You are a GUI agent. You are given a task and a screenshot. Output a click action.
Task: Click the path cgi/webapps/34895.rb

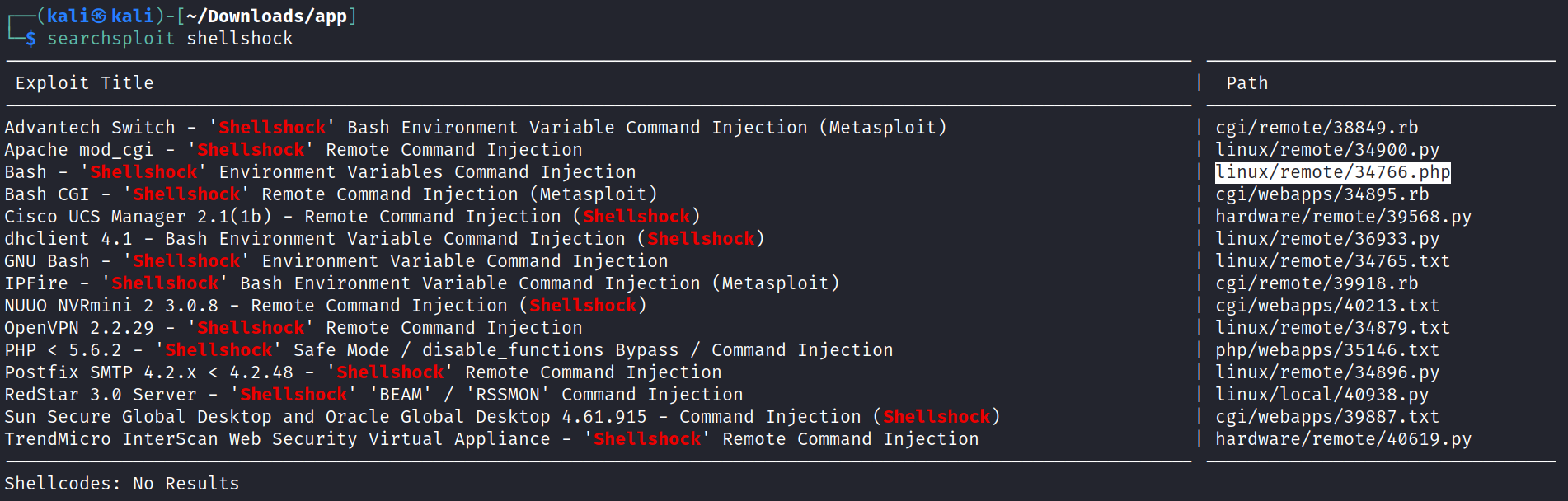click(1322, 194)
